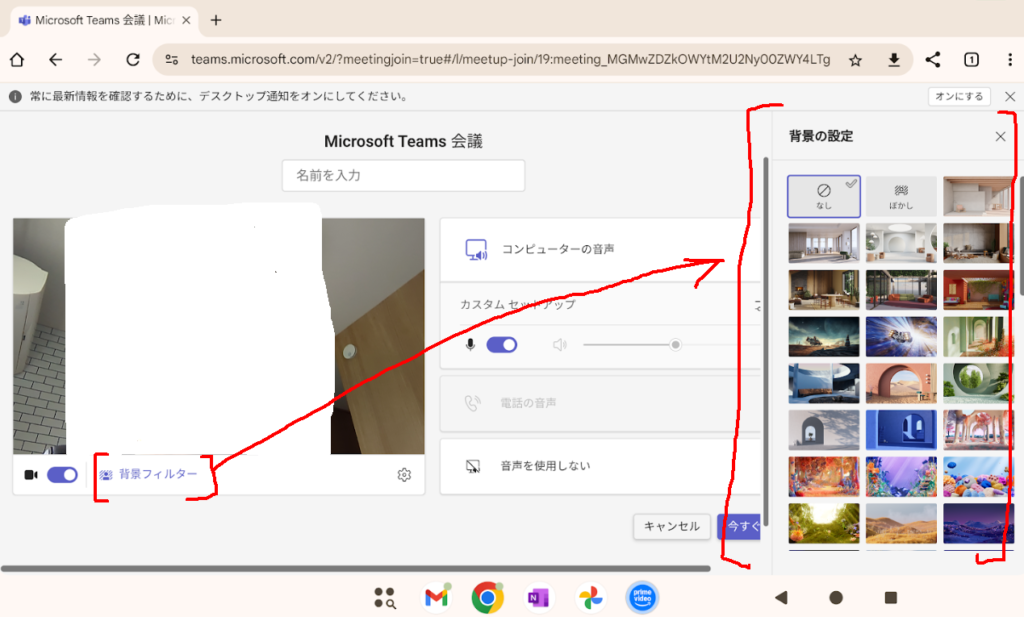Choose the colorful balloons background thumbnail
This screenshot has width=1024, height=617.
978,477
